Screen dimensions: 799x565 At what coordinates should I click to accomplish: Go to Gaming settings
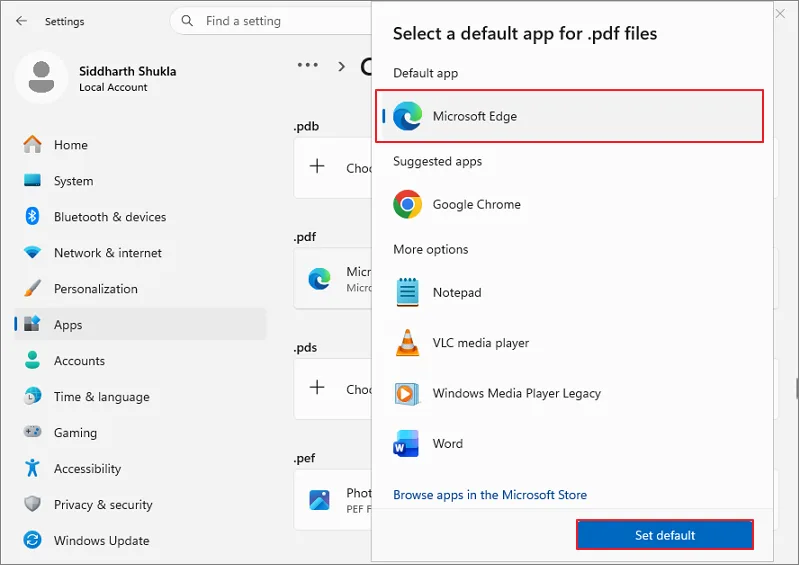coord(140,433)
